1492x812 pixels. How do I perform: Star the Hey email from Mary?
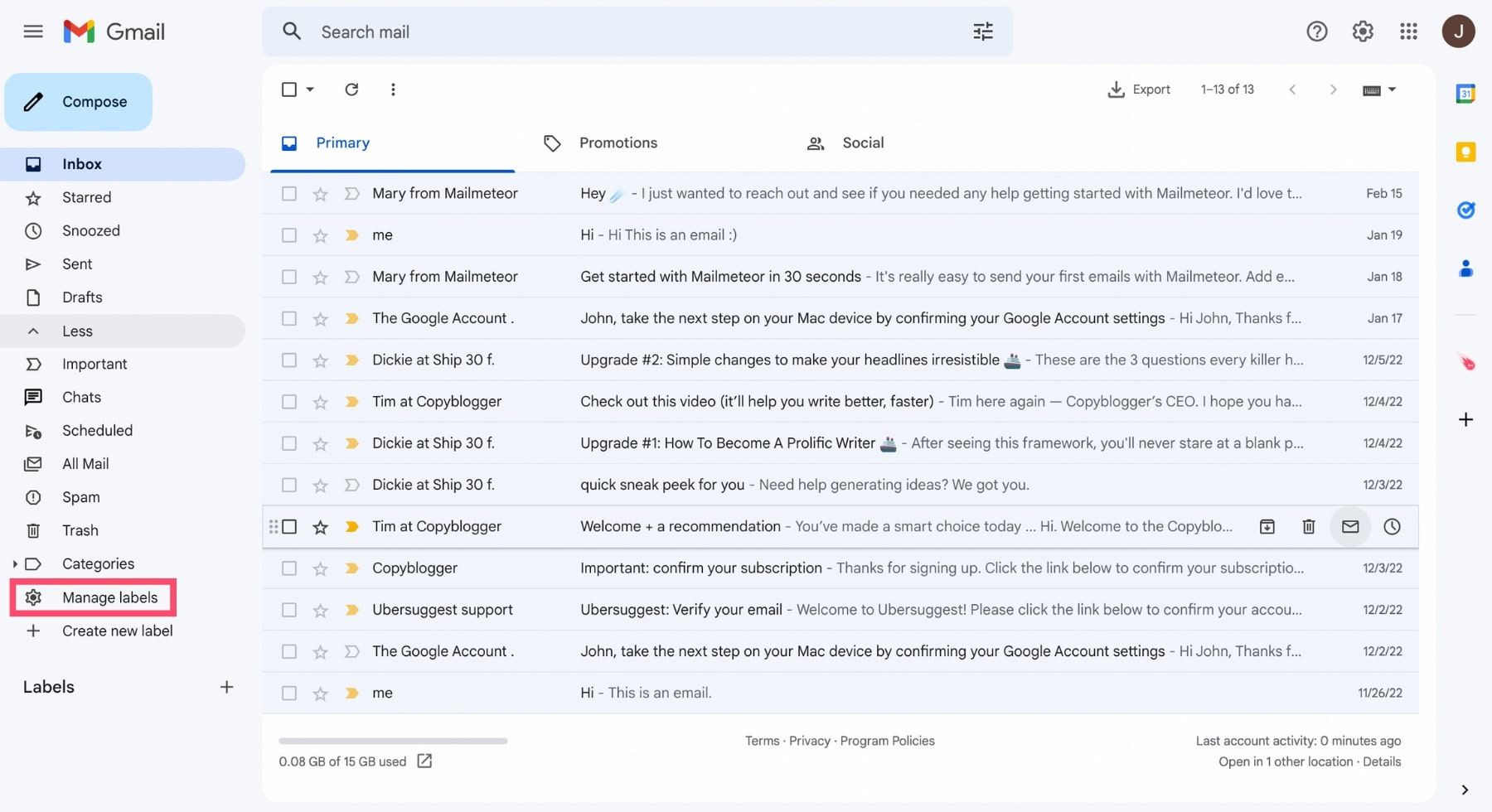320,194
